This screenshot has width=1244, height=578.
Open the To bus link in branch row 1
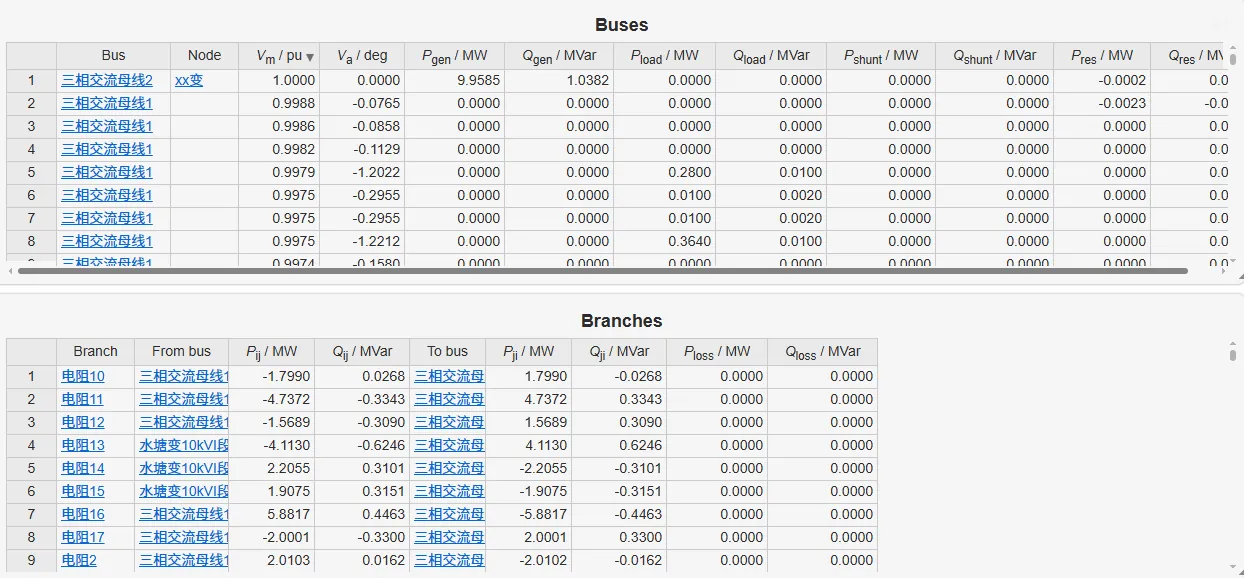449,376
